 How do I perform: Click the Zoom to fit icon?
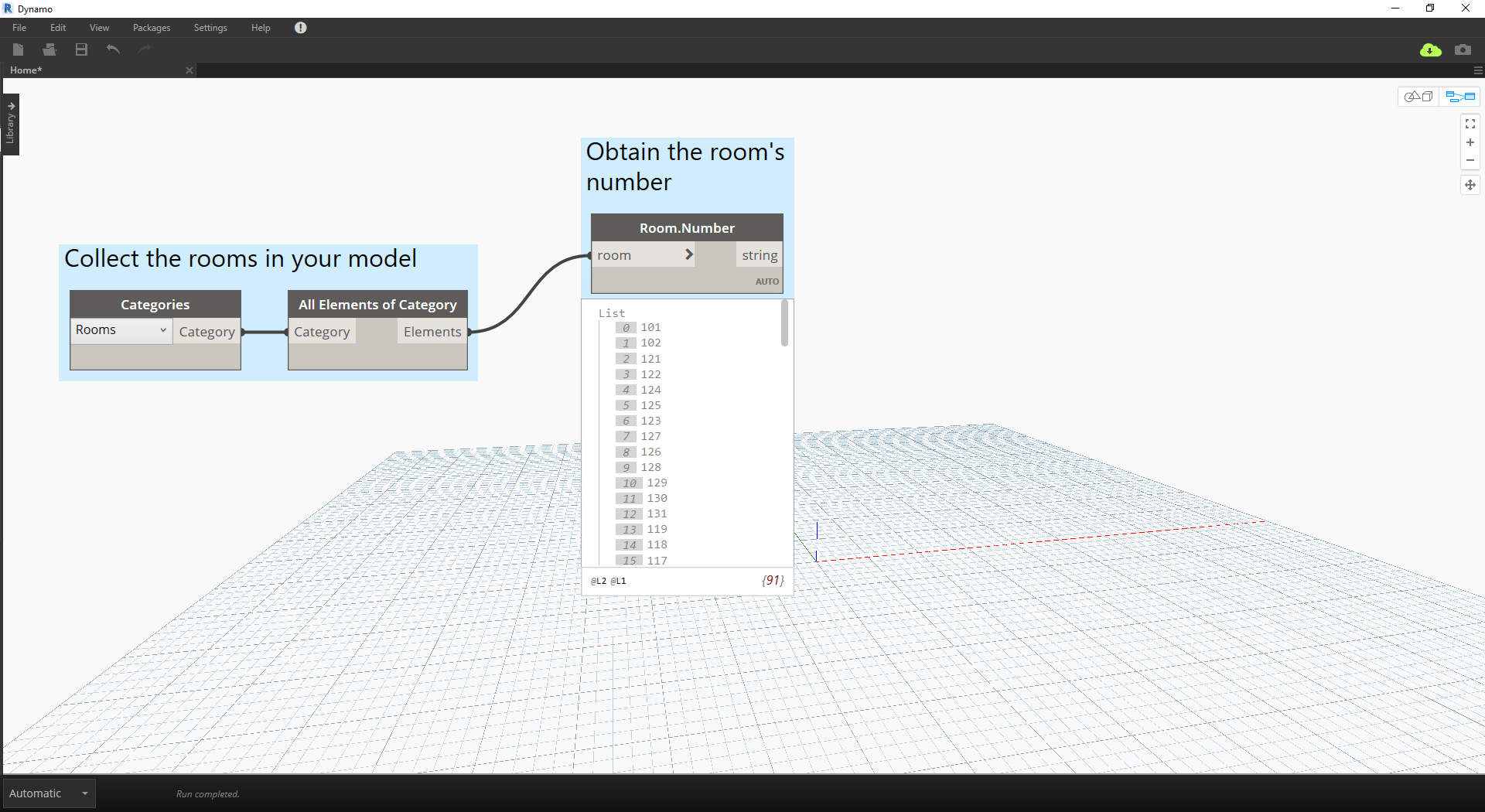click(x=1470, y=124)
